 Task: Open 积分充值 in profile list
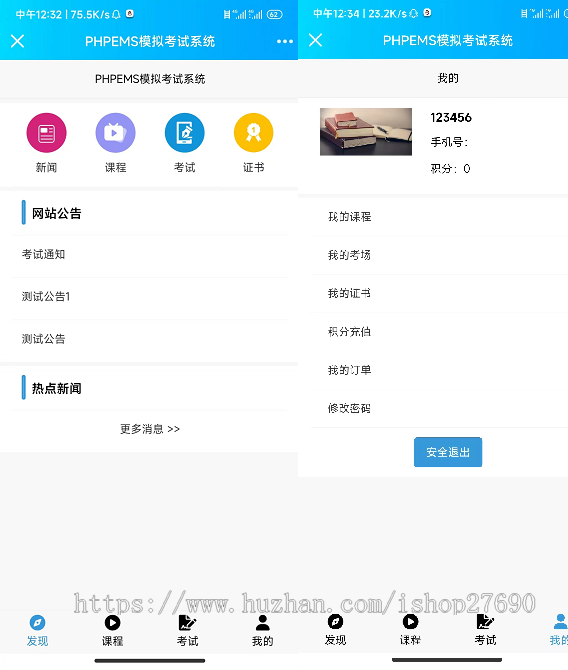pyautogui.click(x=439, y=332)
